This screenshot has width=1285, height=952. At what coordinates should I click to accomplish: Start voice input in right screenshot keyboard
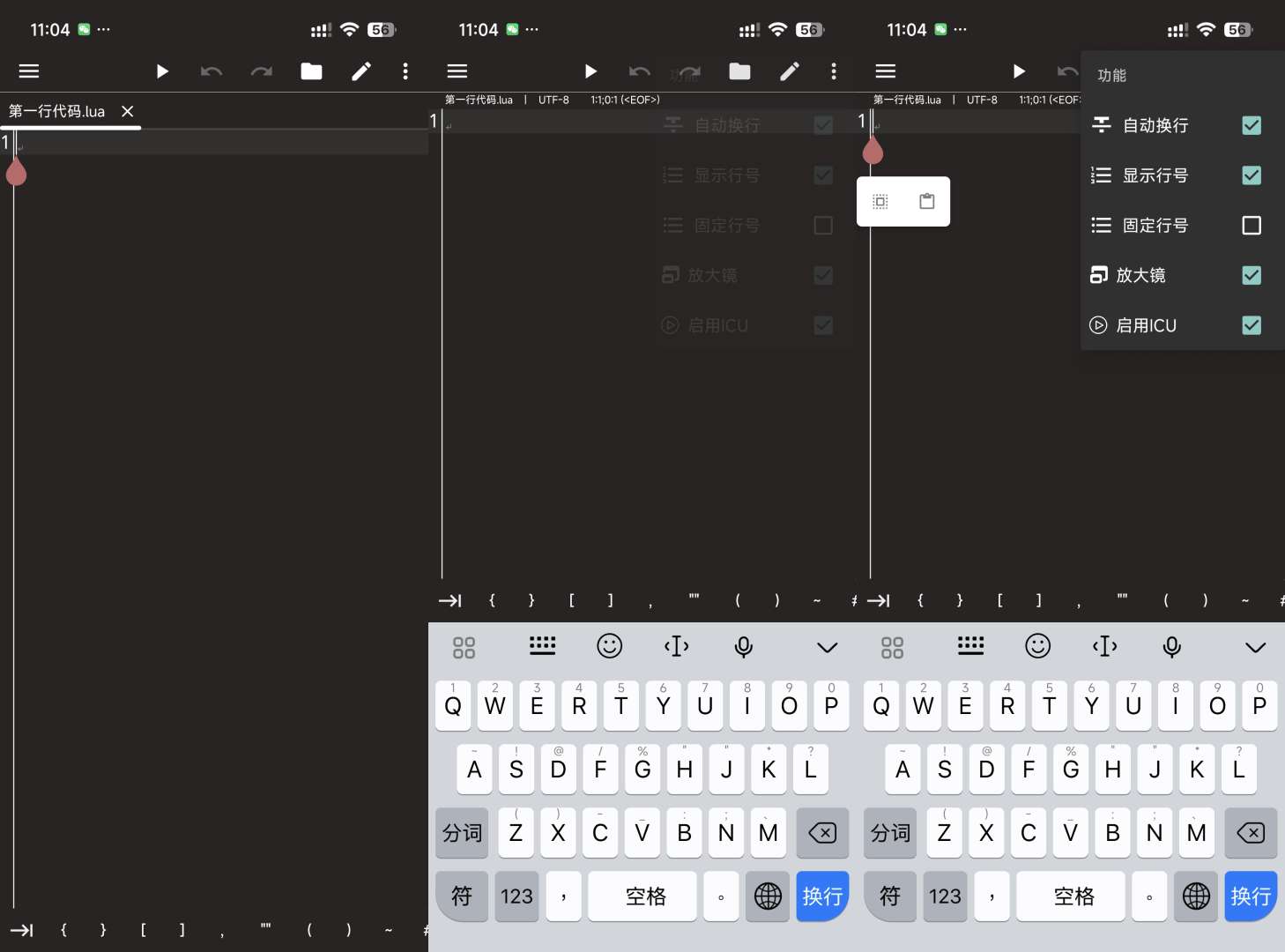[1172, 647]
